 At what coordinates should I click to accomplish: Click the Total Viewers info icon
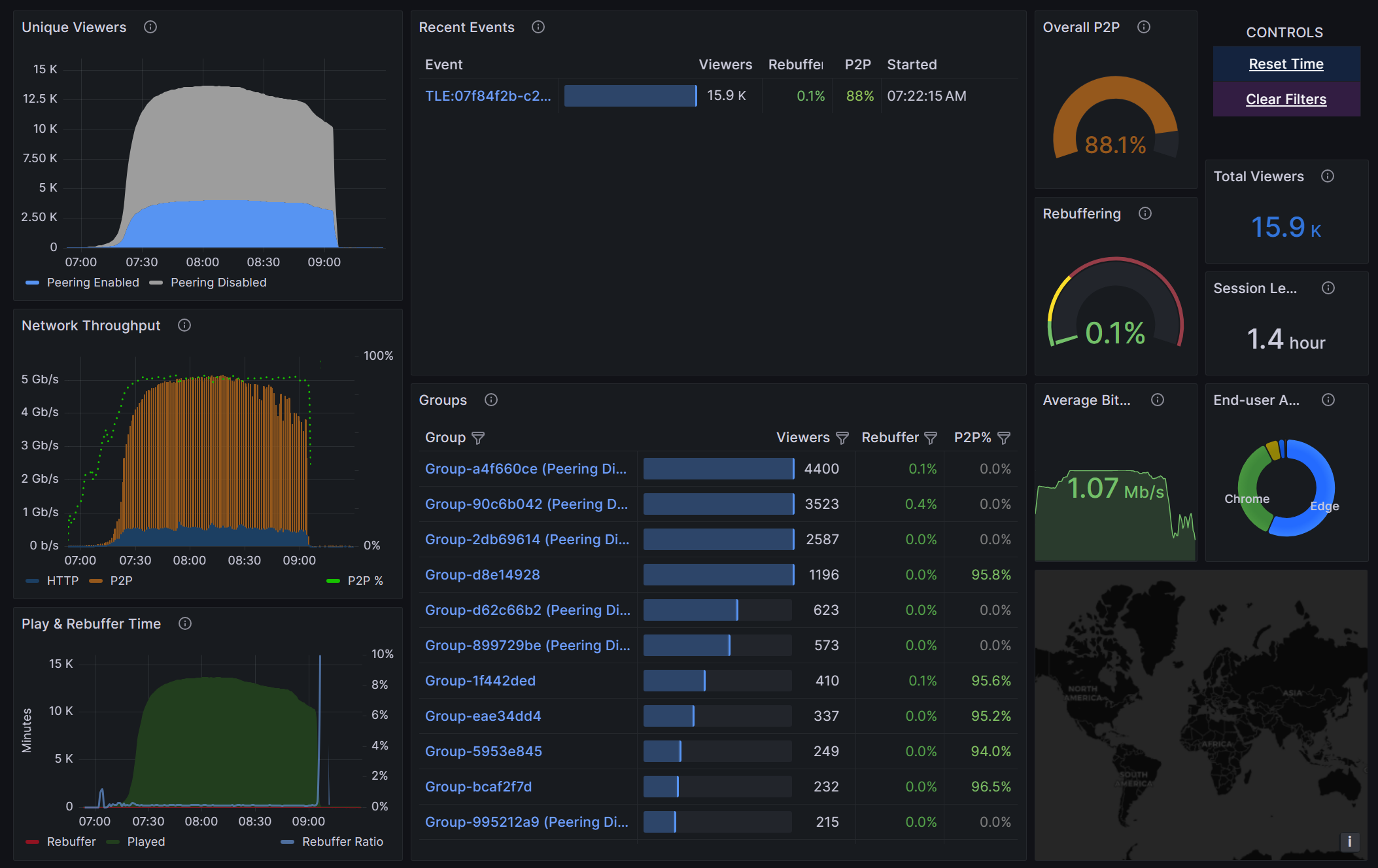click(x=1328, y=176)
